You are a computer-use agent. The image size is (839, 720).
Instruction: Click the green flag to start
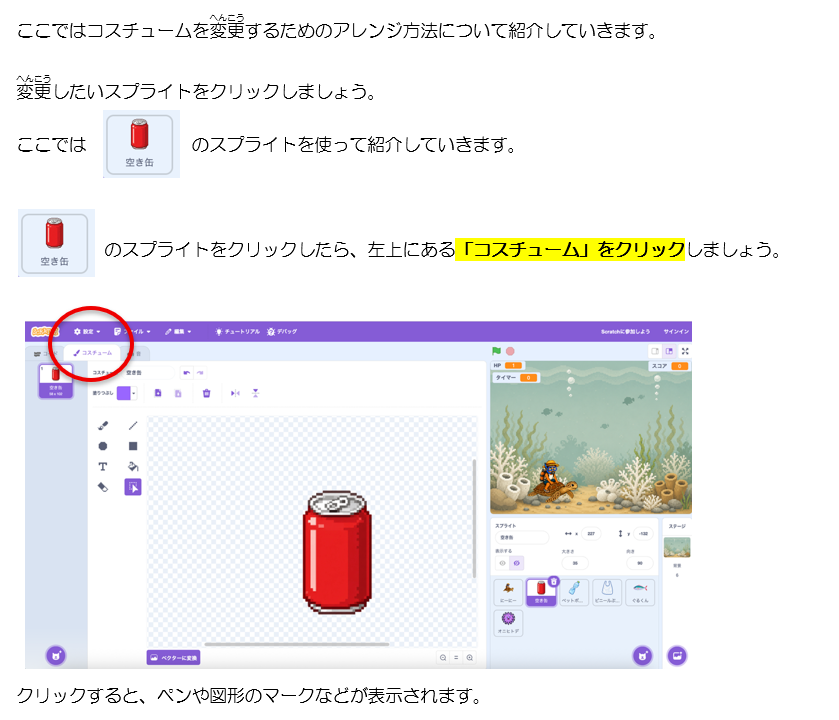(497, 351)
